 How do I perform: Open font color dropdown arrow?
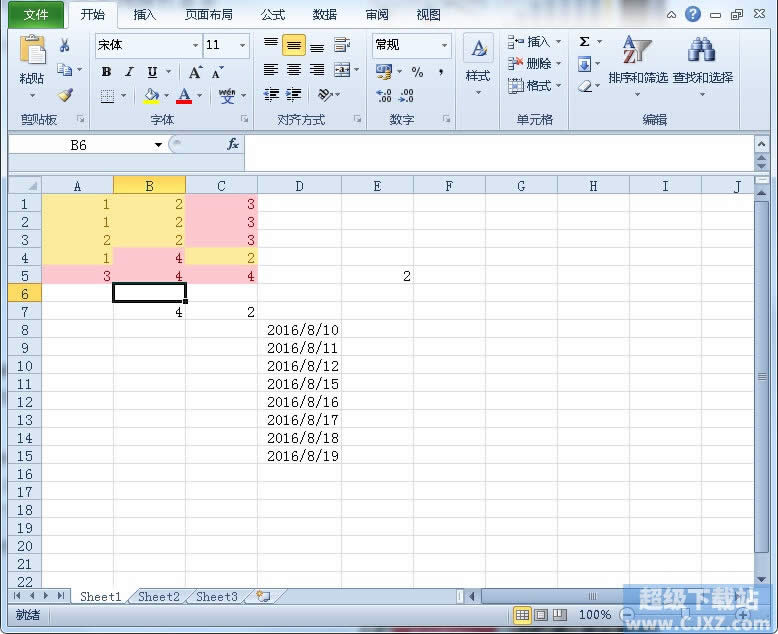click(199, 95)
